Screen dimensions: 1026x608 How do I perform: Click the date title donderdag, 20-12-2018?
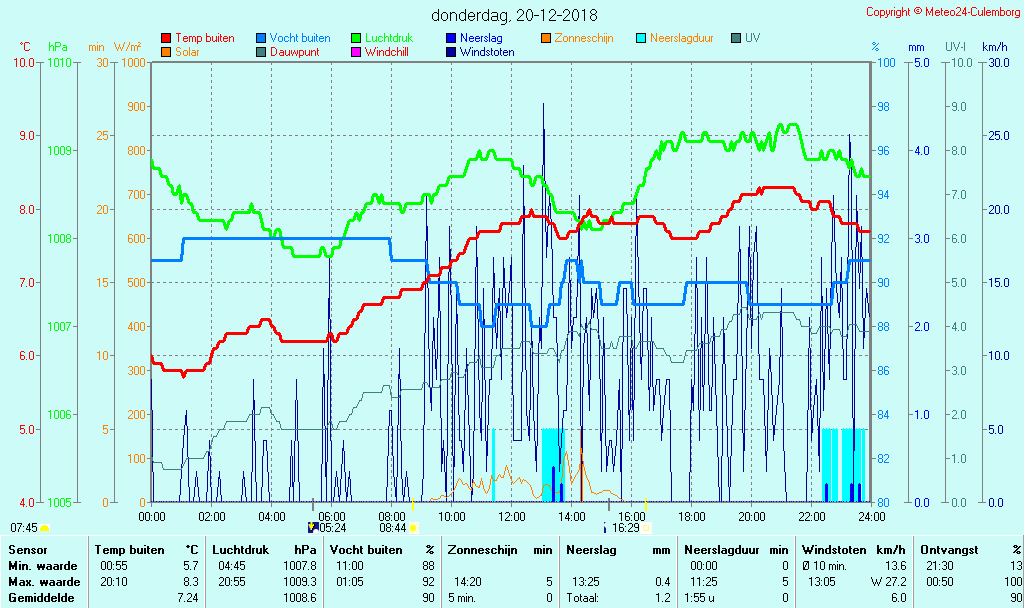tap(514, 15)
